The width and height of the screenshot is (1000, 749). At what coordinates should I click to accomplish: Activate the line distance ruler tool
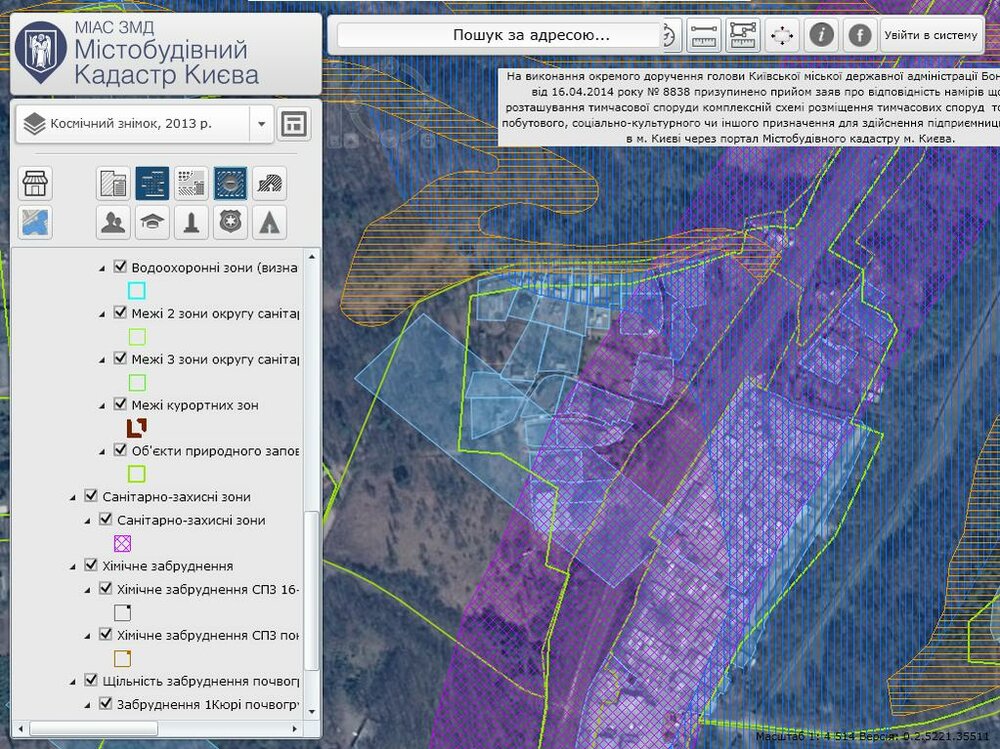coord(705,36)
